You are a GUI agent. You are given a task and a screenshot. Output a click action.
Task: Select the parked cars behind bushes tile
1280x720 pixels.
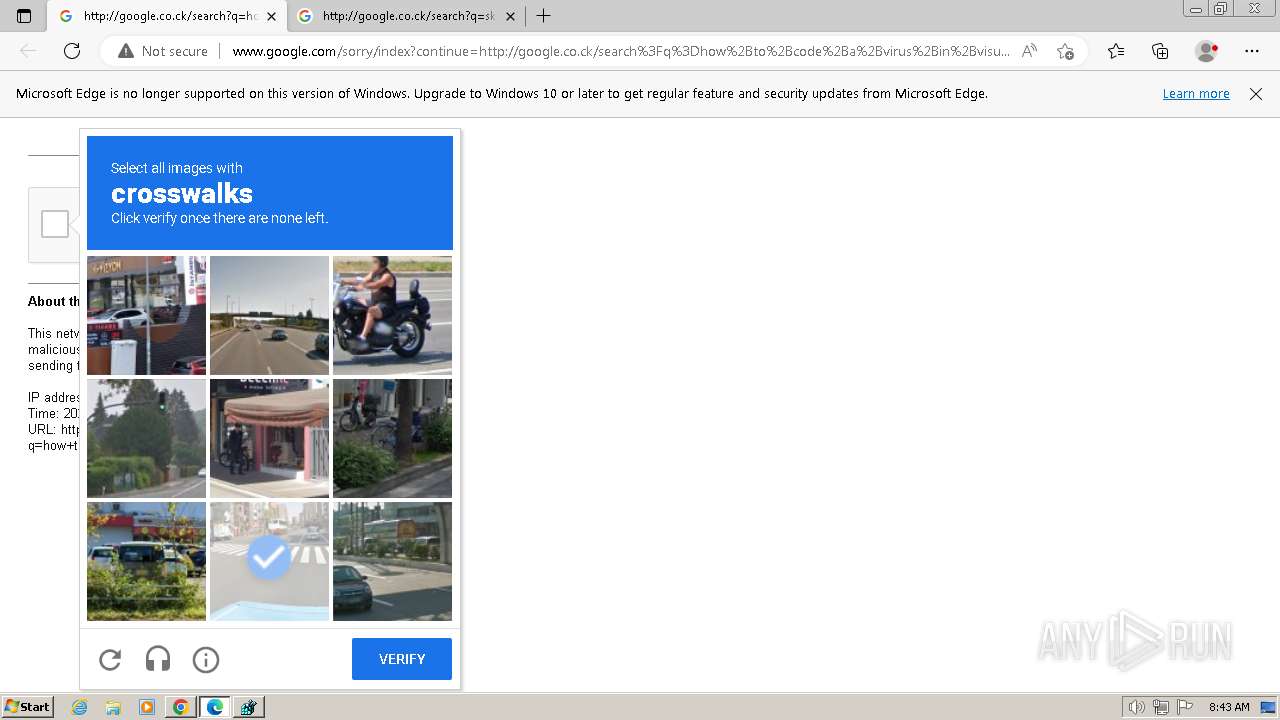coord(146,561)
